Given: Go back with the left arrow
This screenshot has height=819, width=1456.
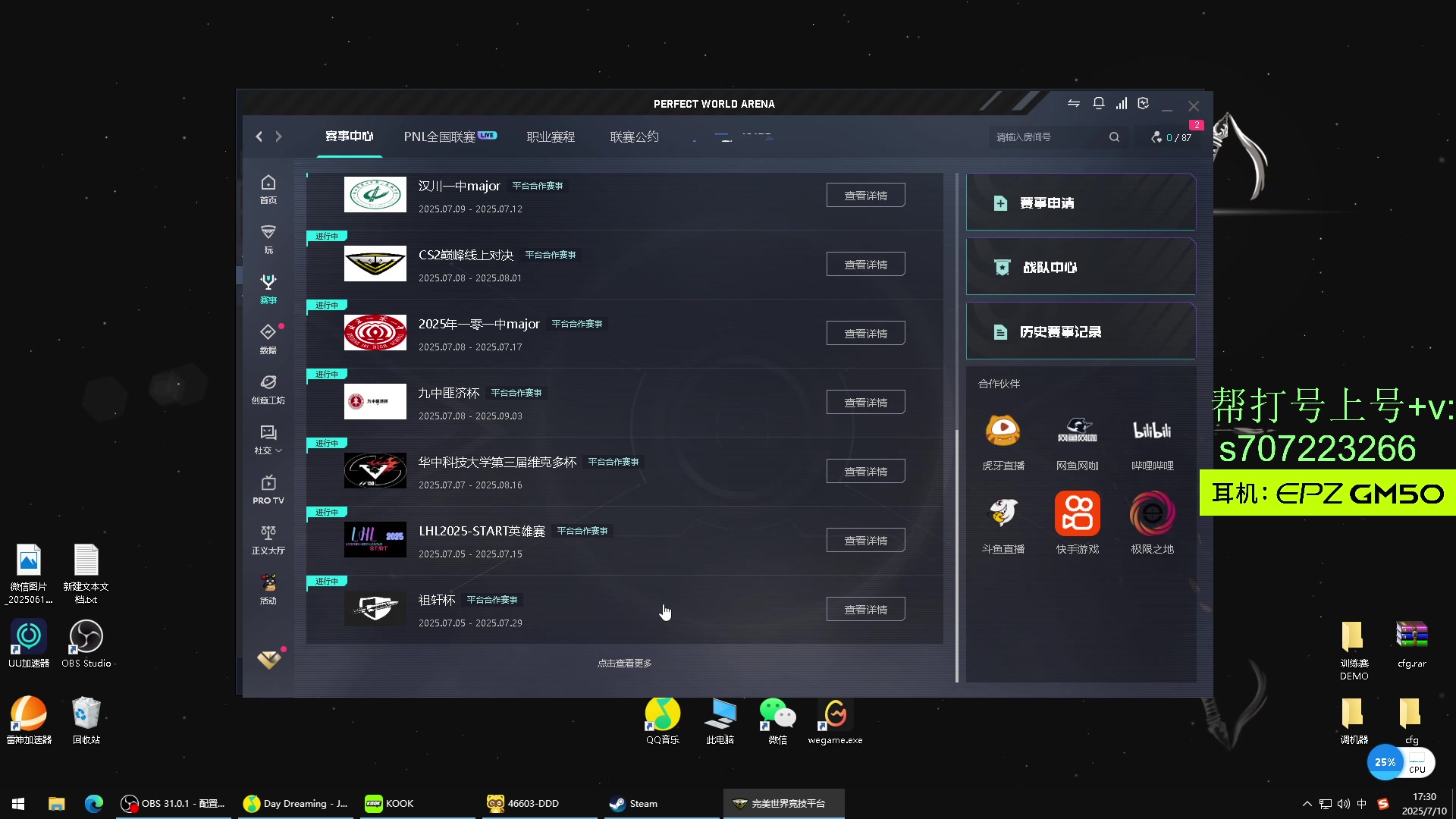Looking at the screenshot, I should coord(259,136).
